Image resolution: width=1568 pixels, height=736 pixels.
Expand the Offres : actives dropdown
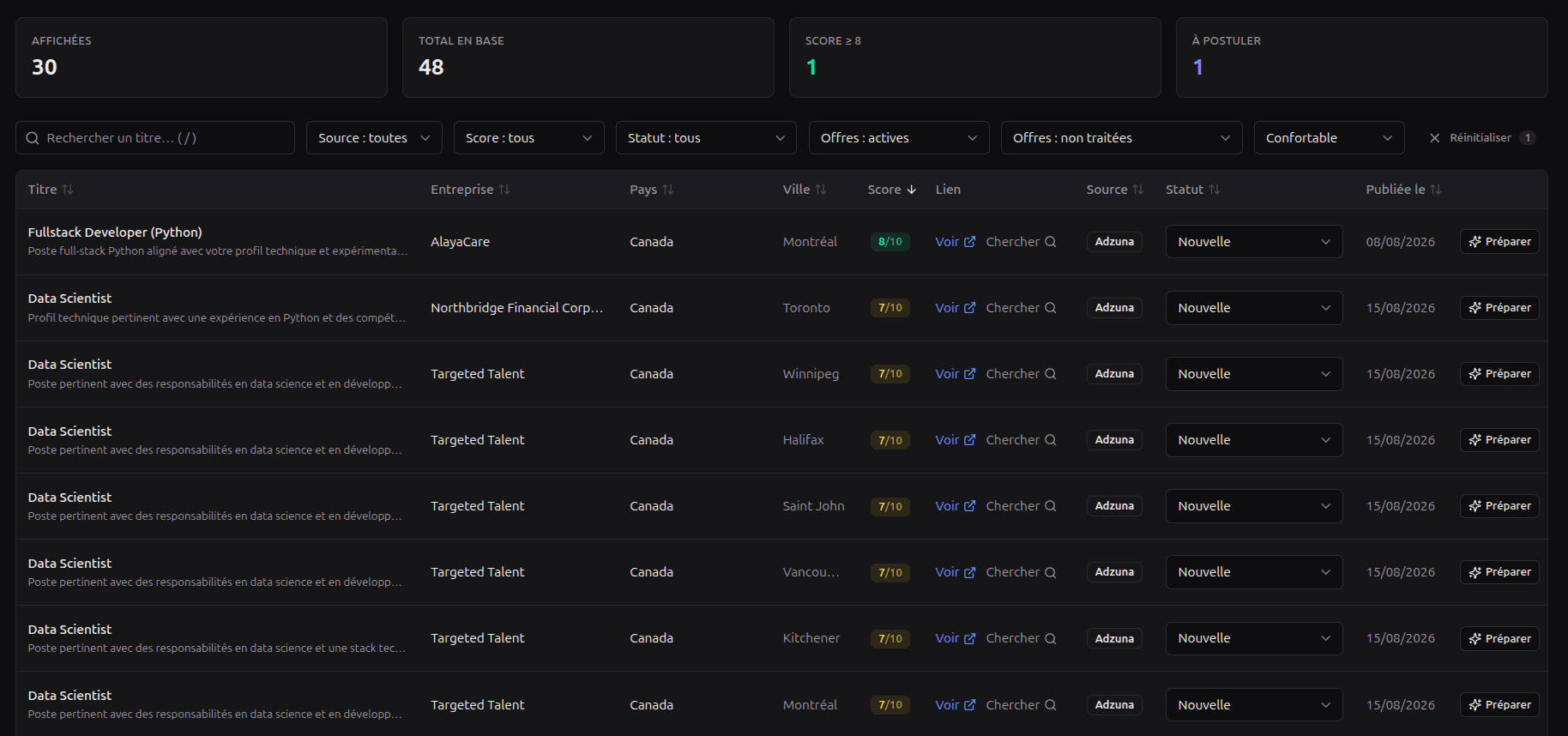tap(899, 138)
